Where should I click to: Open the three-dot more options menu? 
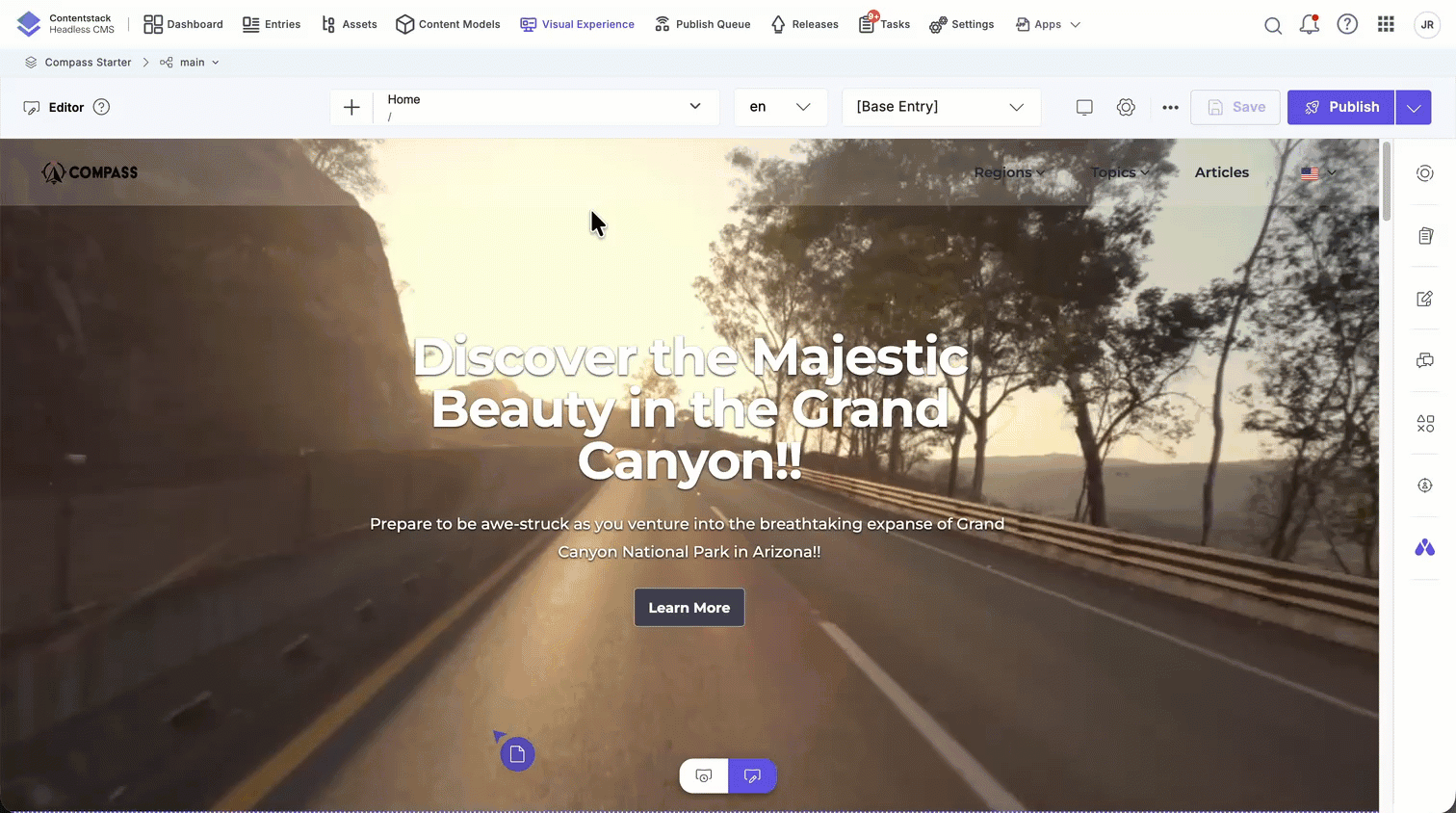[x=1170, y=107]
